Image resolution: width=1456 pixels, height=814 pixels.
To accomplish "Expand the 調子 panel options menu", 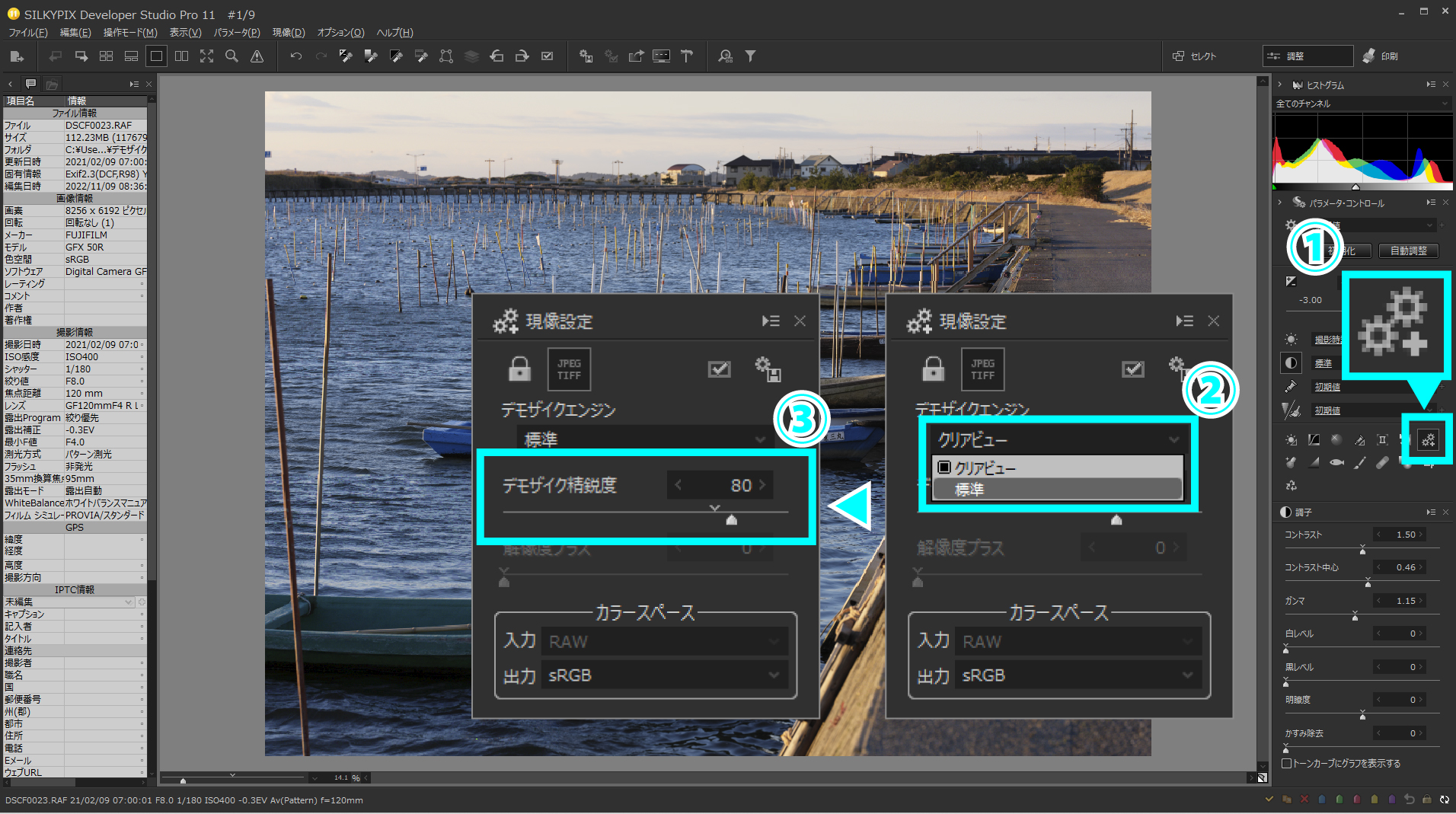I will tap(1431, 512).
